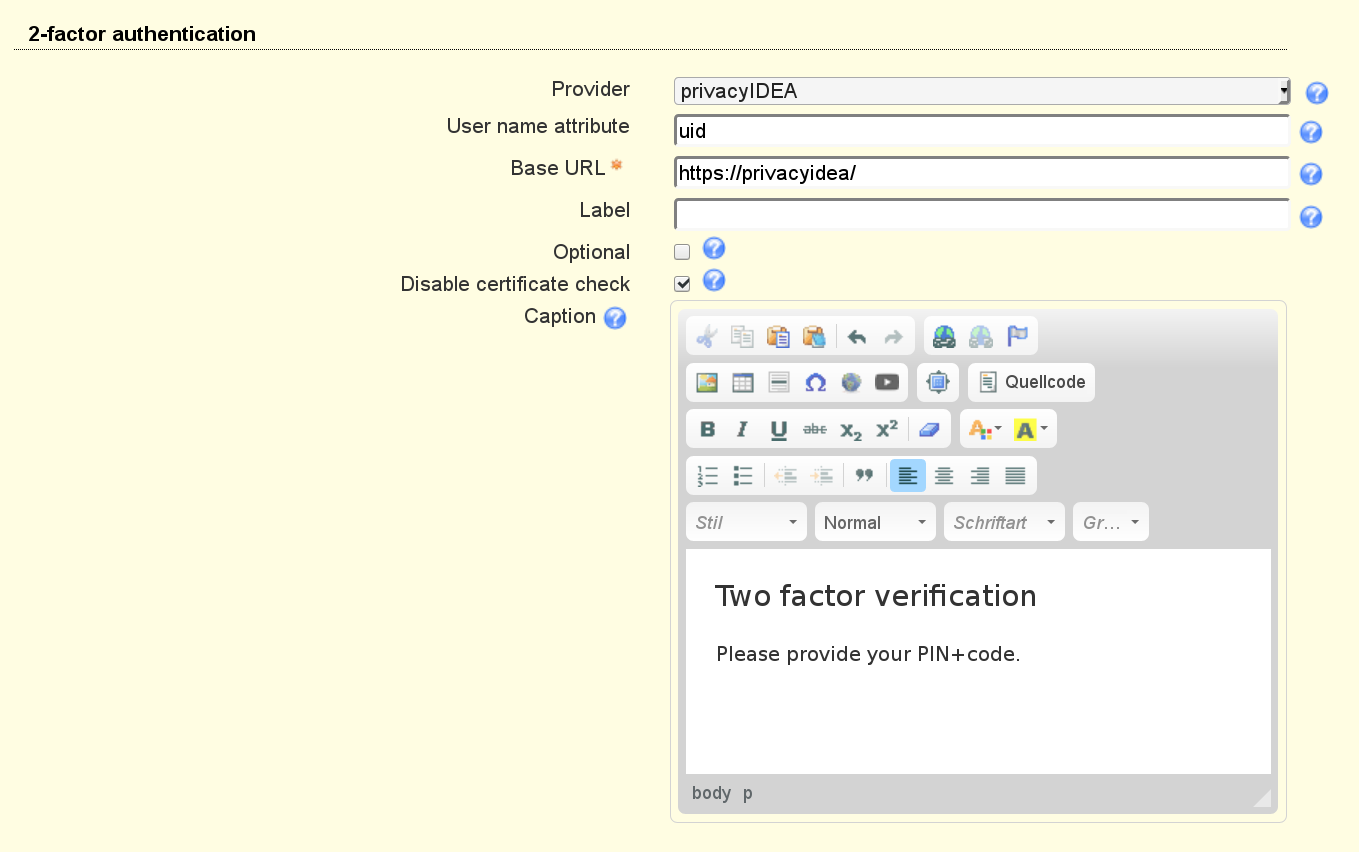The height and width of the screenshot is (852, 1359).
Task: Open the text color picker
Action: [x=984, y=429]
